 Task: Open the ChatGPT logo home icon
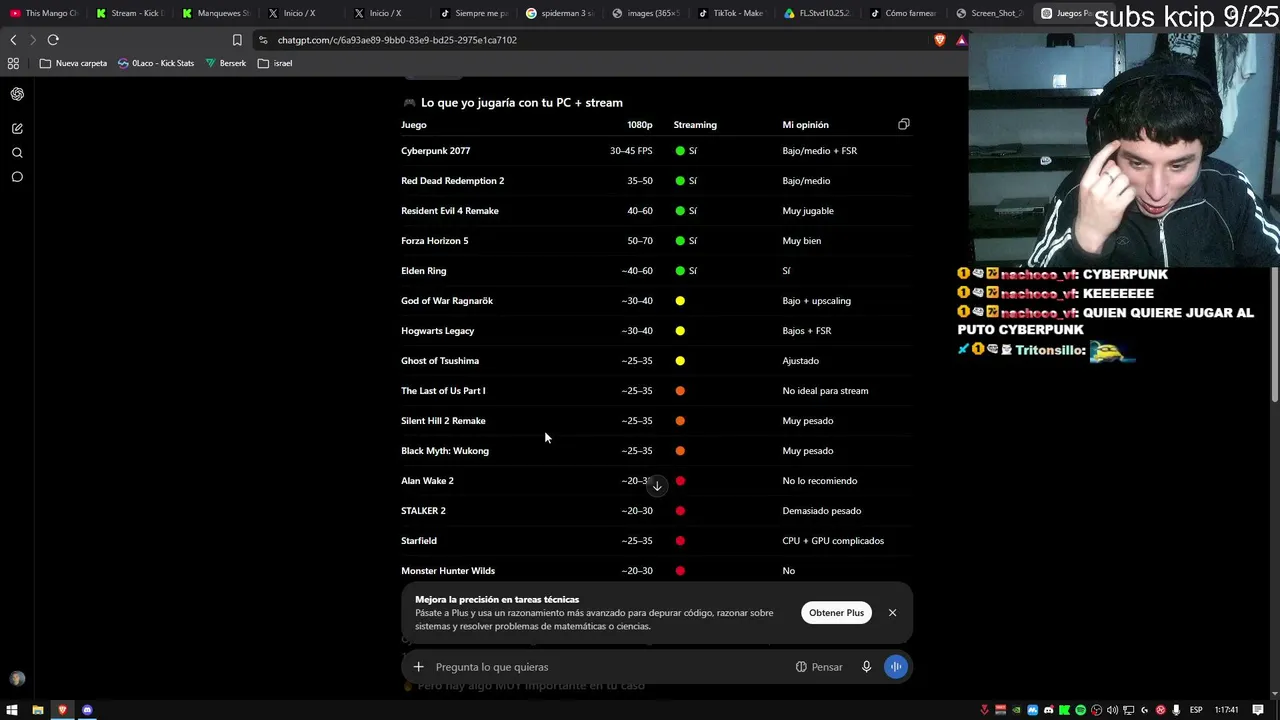[x=17, y=94]
